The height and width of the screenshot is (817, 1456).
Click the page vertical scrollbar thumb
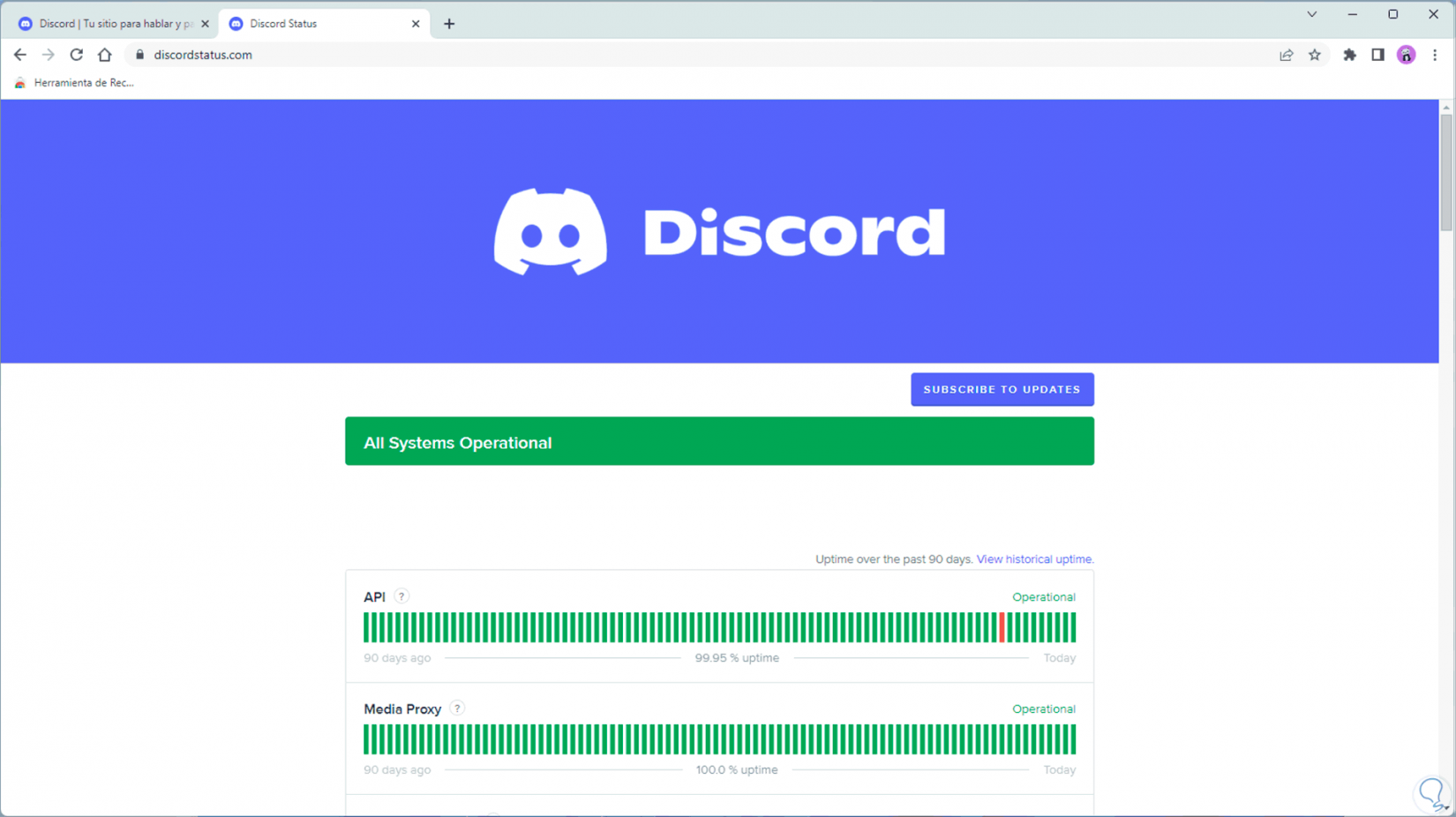[1445, 172]
